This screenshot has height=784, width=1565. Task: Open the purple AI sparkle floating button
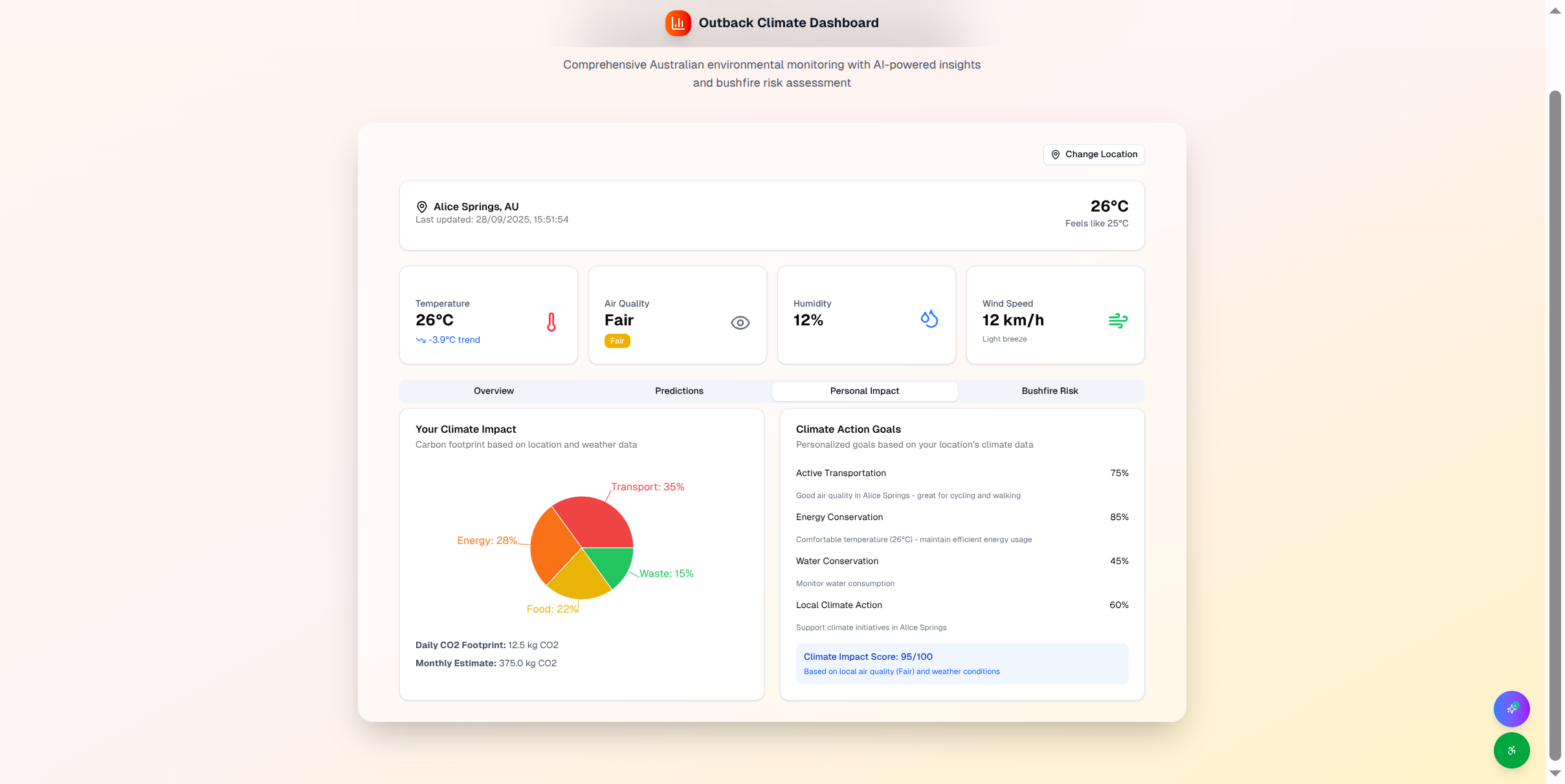coord(1511,709)
